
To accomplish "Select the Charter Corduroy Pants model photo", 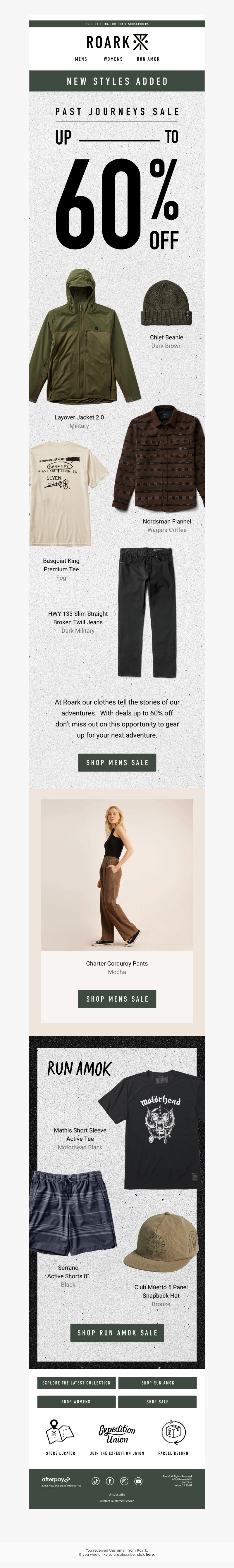I will pos(117,875).
